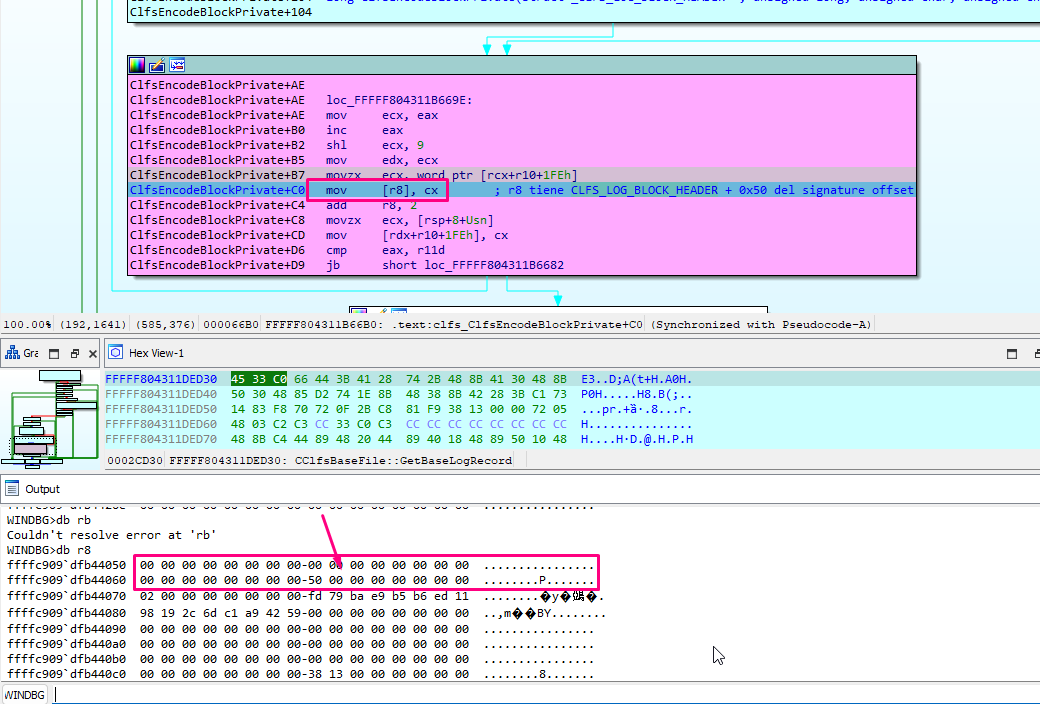This screenshot has height=704, width=1040.
Task: Click ClfsEncodeBlockPrivate+104 text in top node
Action: point(221,12)
